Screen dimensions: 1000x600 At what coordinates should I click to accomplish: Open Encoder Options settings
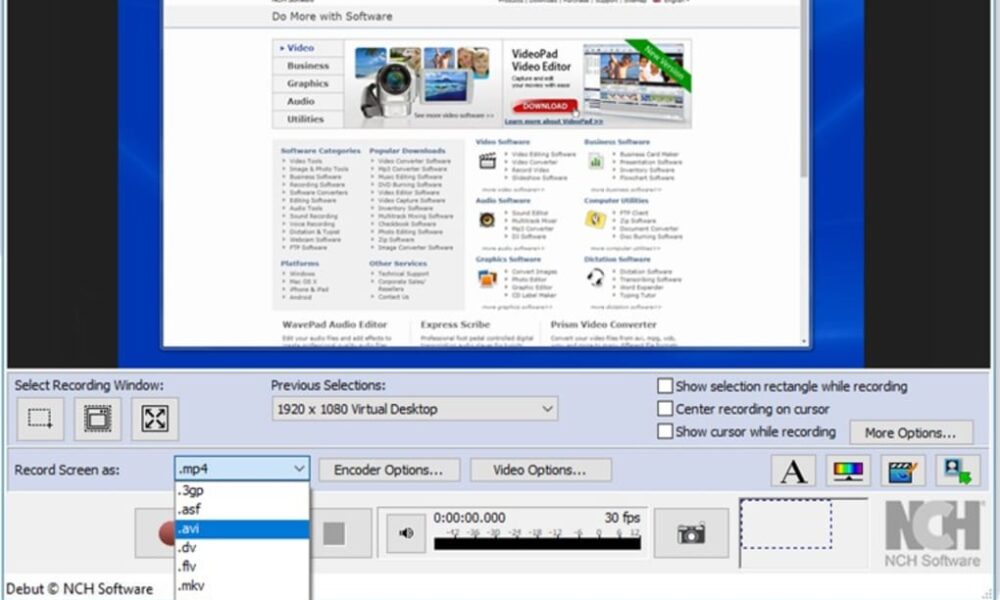[x=388, y=469]
